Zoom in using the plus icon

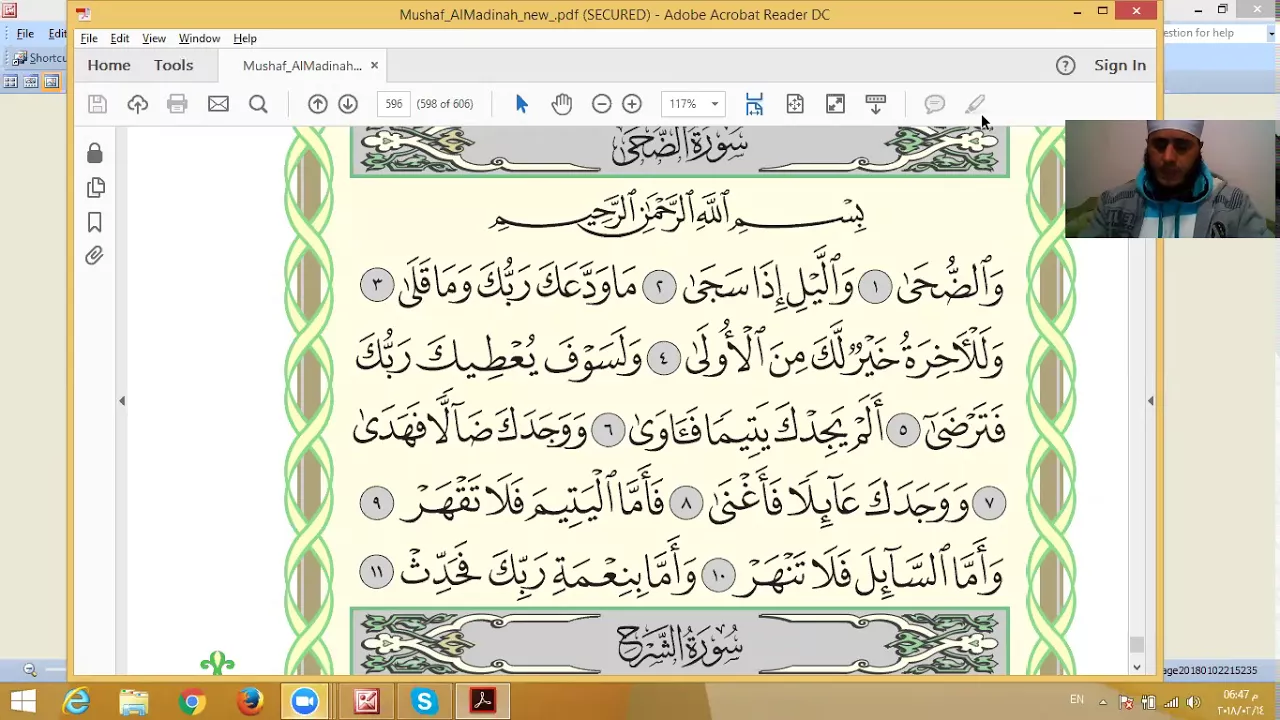pyautogui.click(x=632, y=104)
